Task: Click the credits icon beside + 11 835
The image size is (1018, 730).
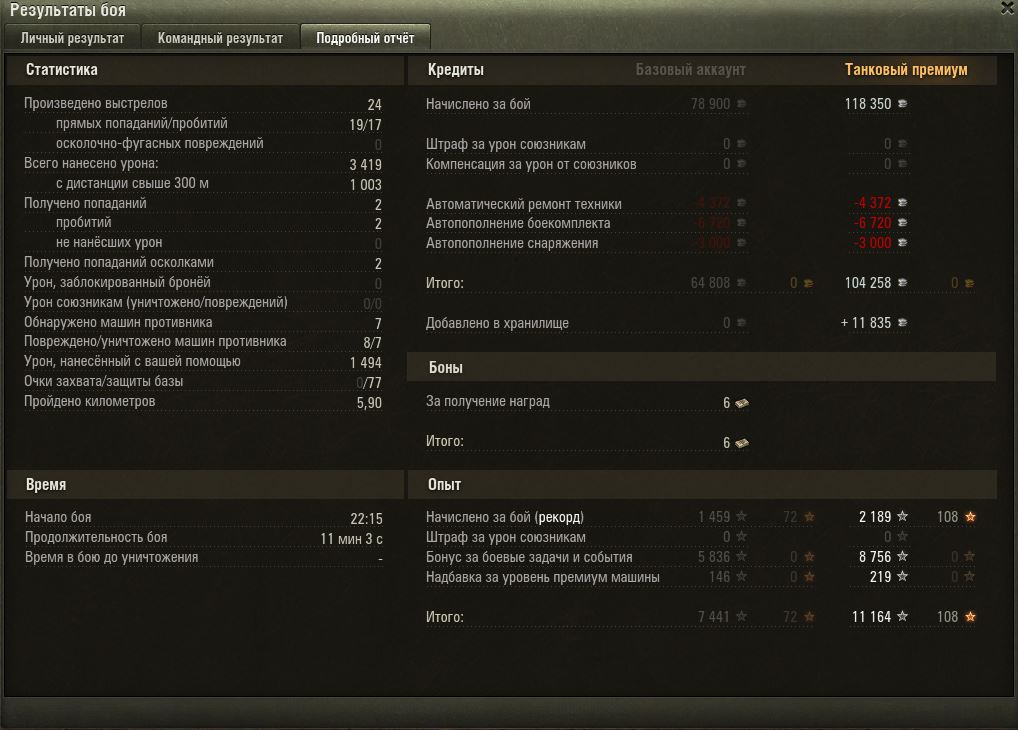Action: tap(902, 323)
